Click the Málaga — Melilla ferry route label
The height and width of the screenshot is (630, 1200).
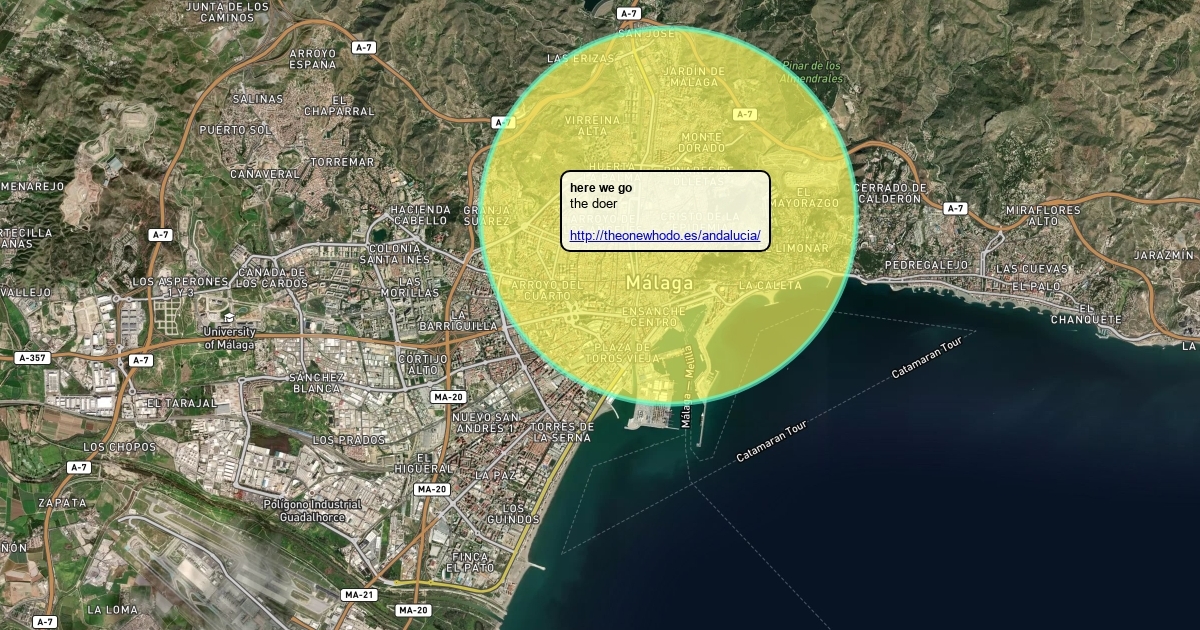point(688,389)
